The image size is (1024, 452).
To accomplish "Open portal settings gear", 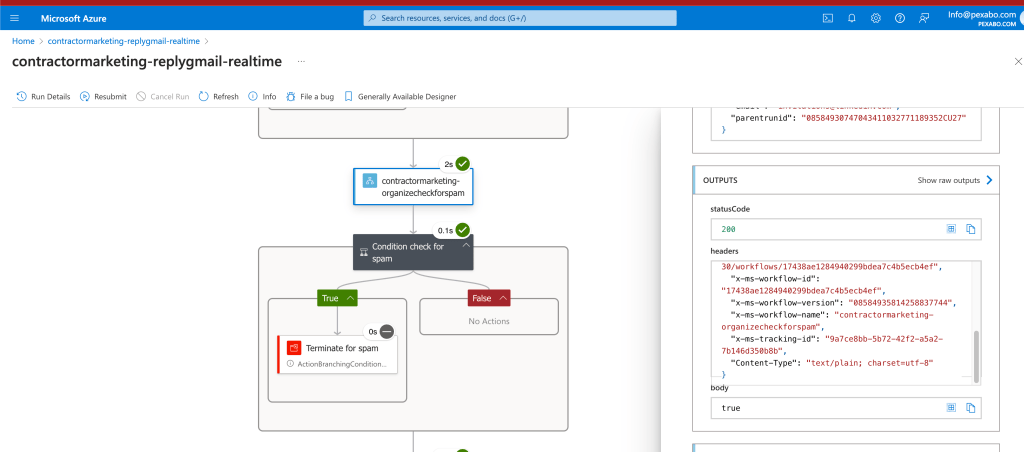I will (x=876, y=18).
